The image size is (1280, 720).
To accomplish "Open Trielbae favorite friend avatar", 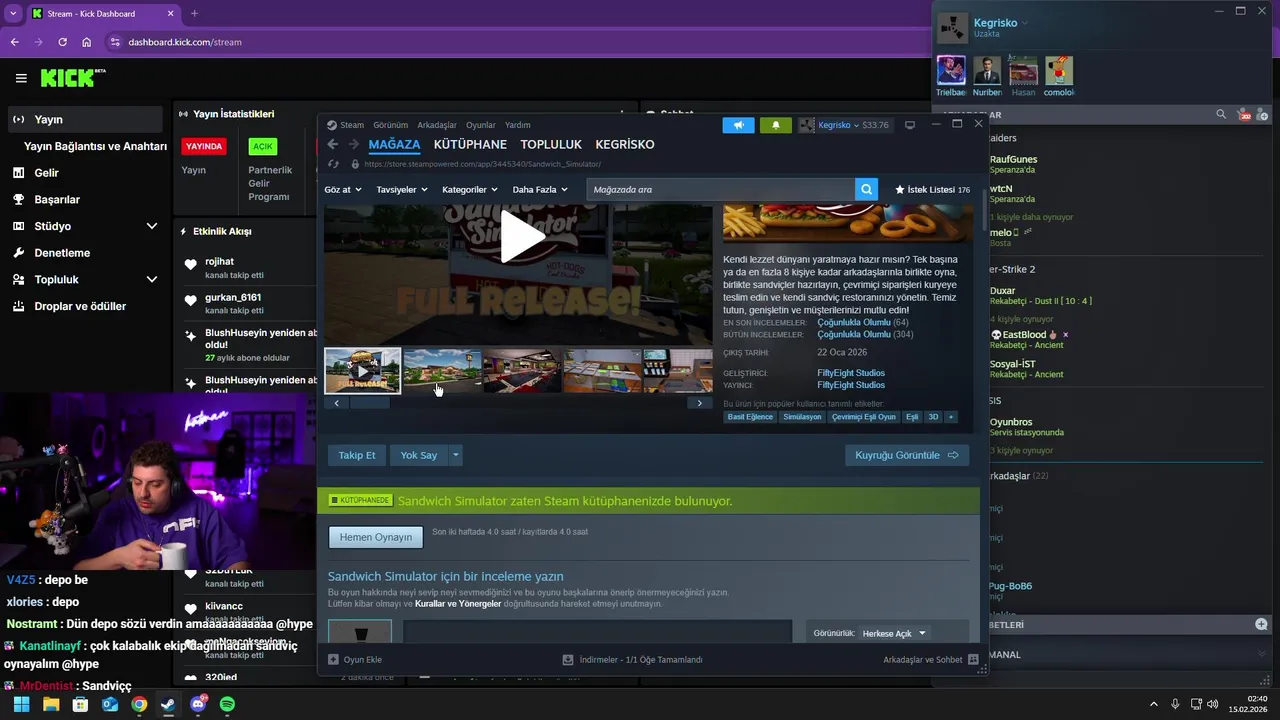I will click(951, 70).
